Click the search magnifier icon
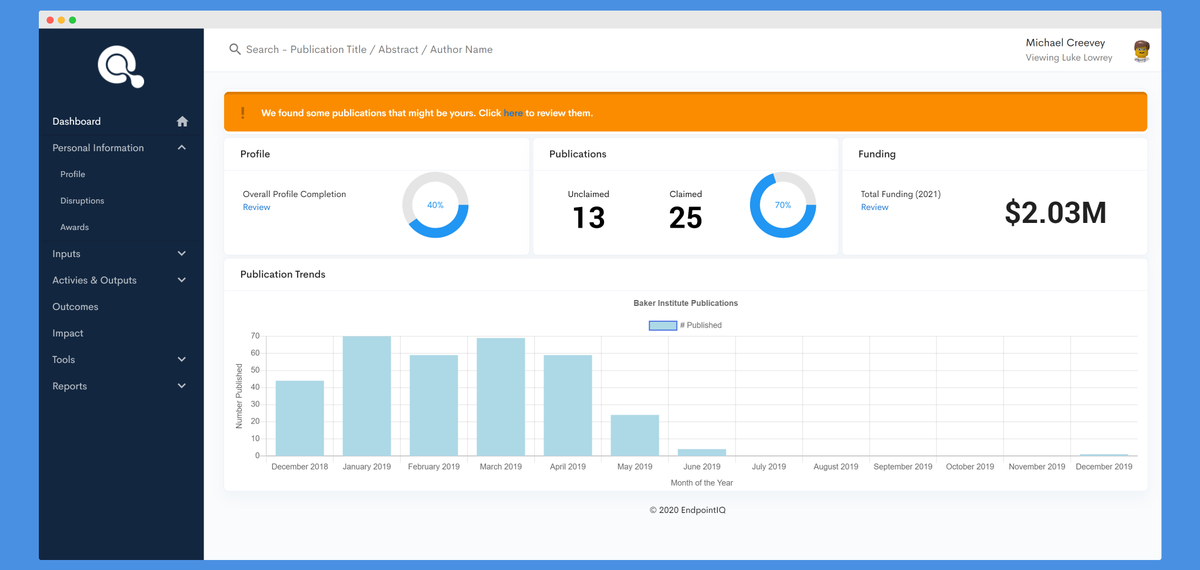1200x570 pixels. (x=235, y=49)
